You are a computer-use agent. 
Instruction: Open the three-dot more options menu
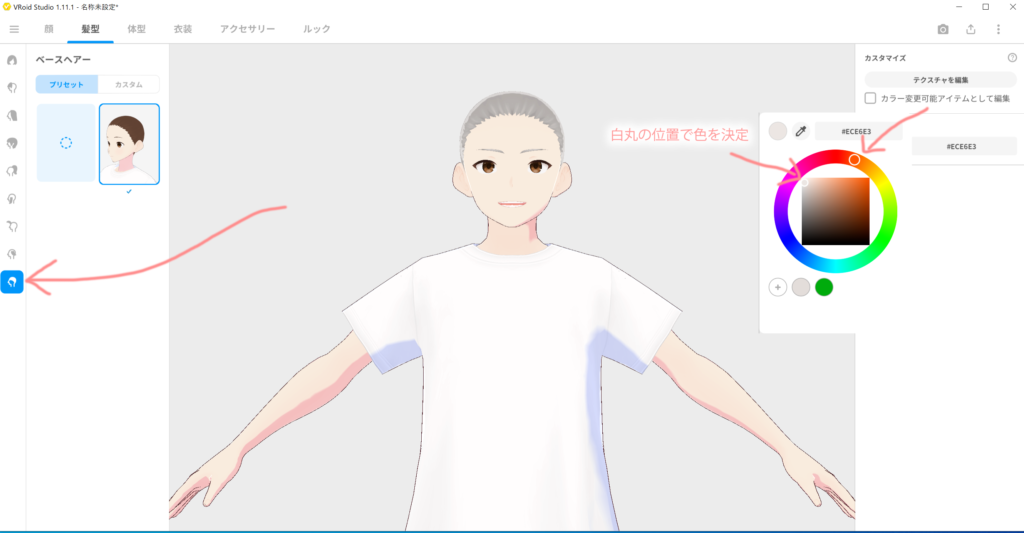pos(998,29)
